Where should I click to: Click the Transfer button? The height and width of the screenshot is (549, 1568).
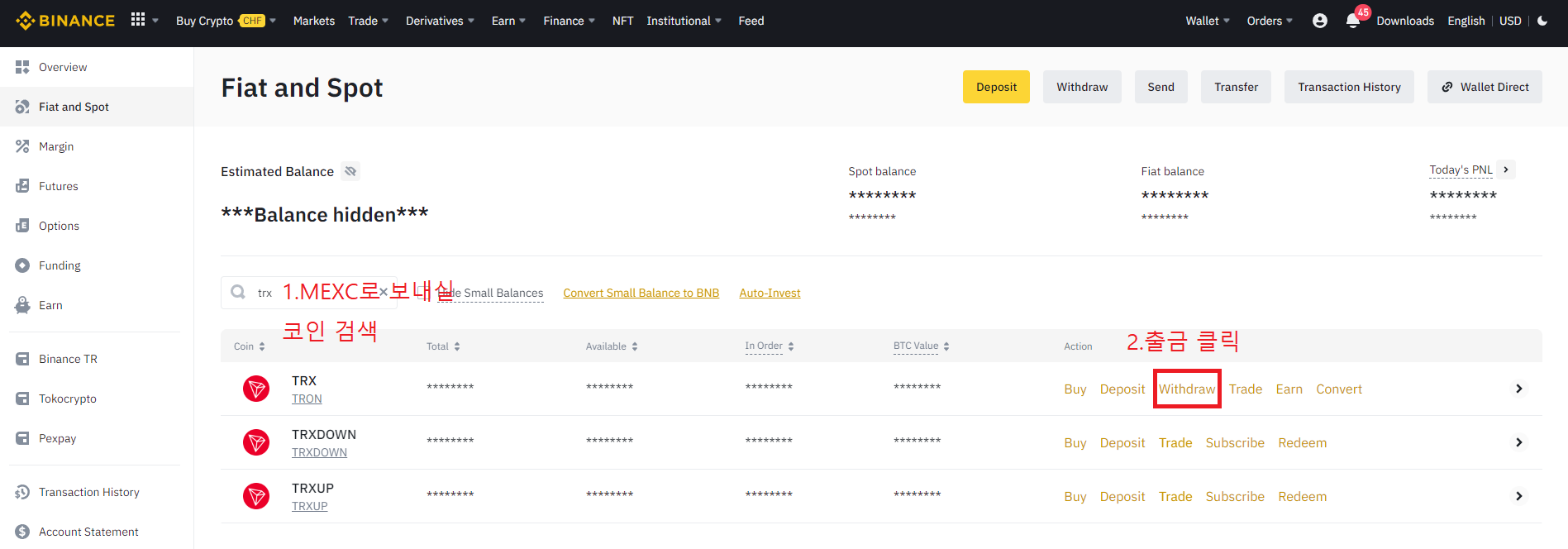coord(1236,87)
